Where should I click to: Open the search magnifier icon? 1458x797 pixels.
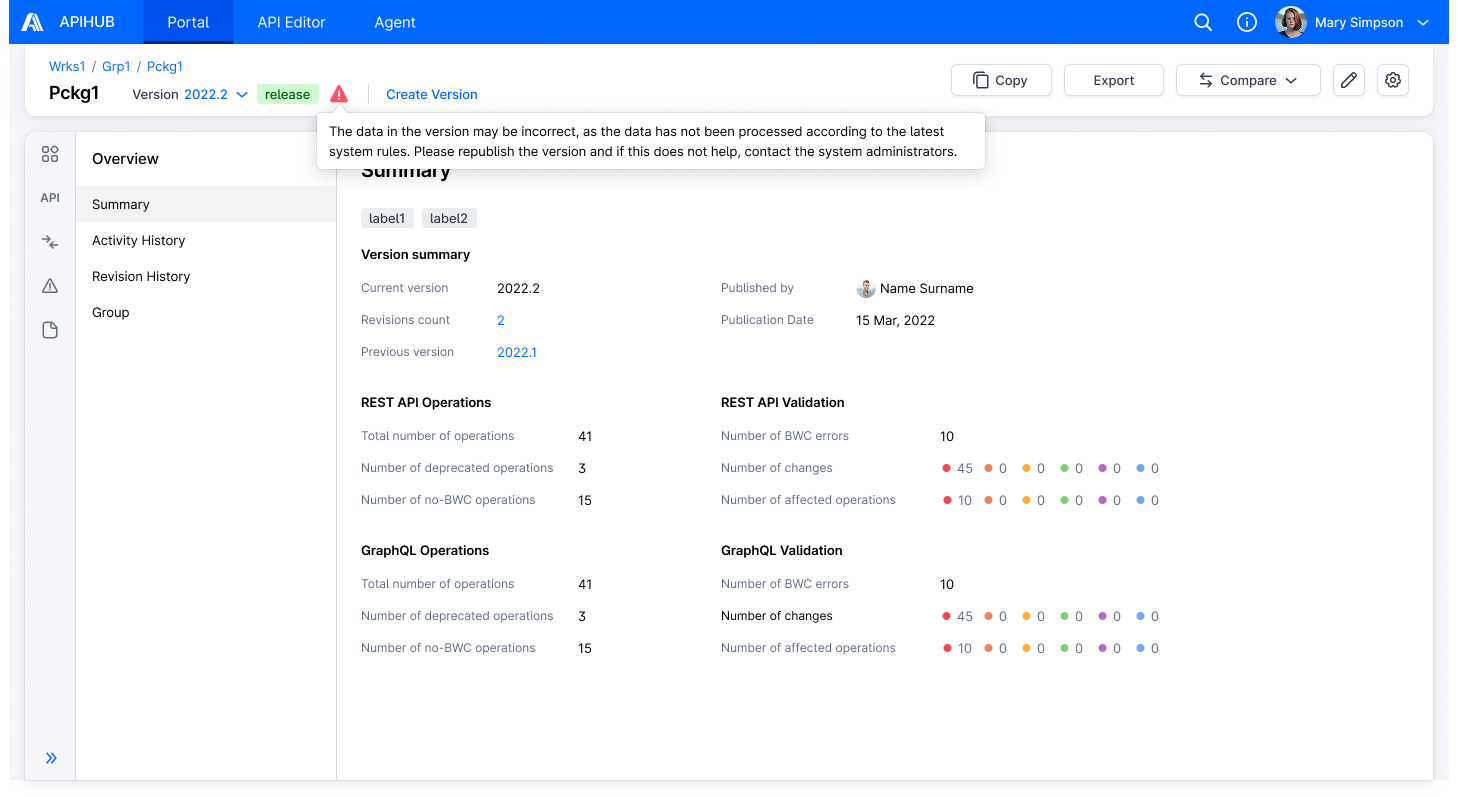point(1204,22)
